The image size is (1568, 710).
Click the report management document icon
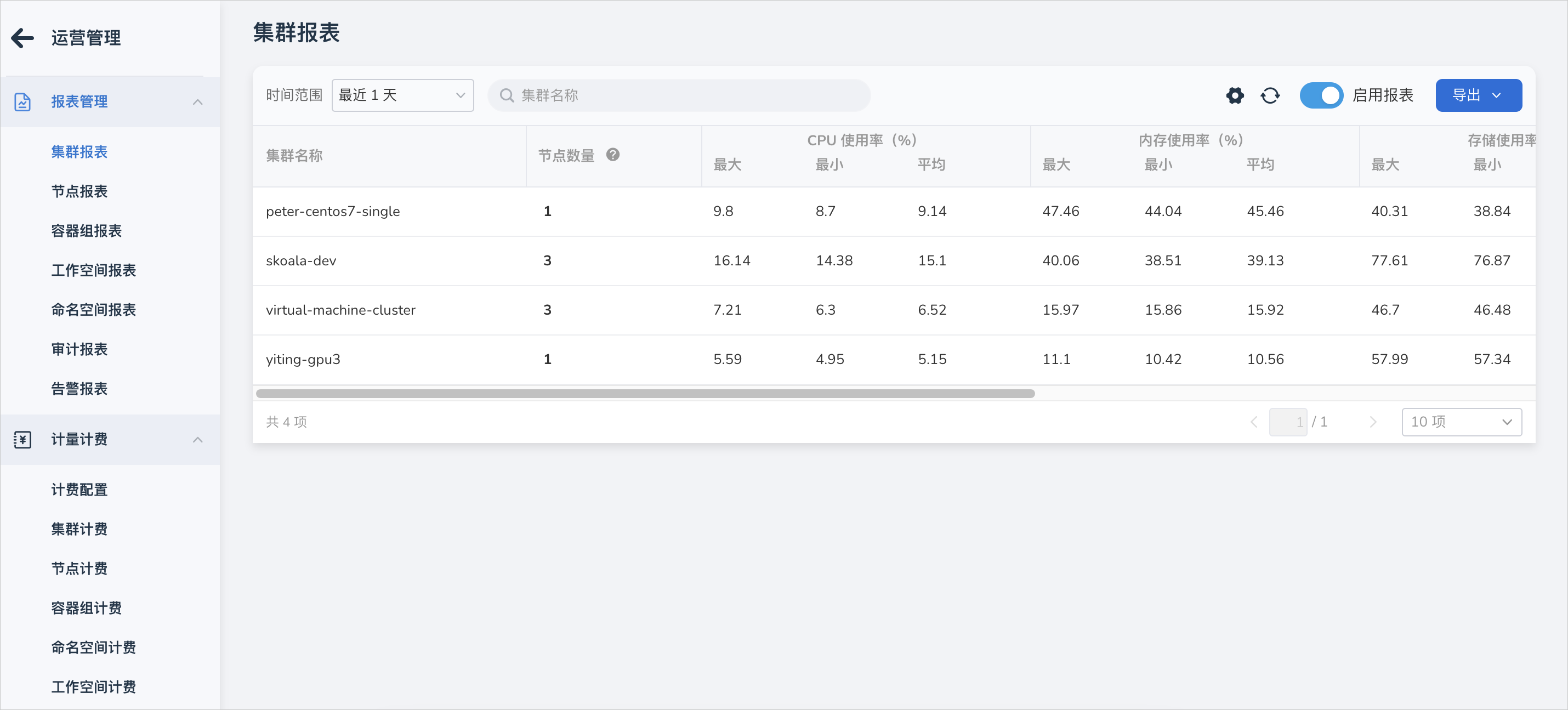click(22, 101)
